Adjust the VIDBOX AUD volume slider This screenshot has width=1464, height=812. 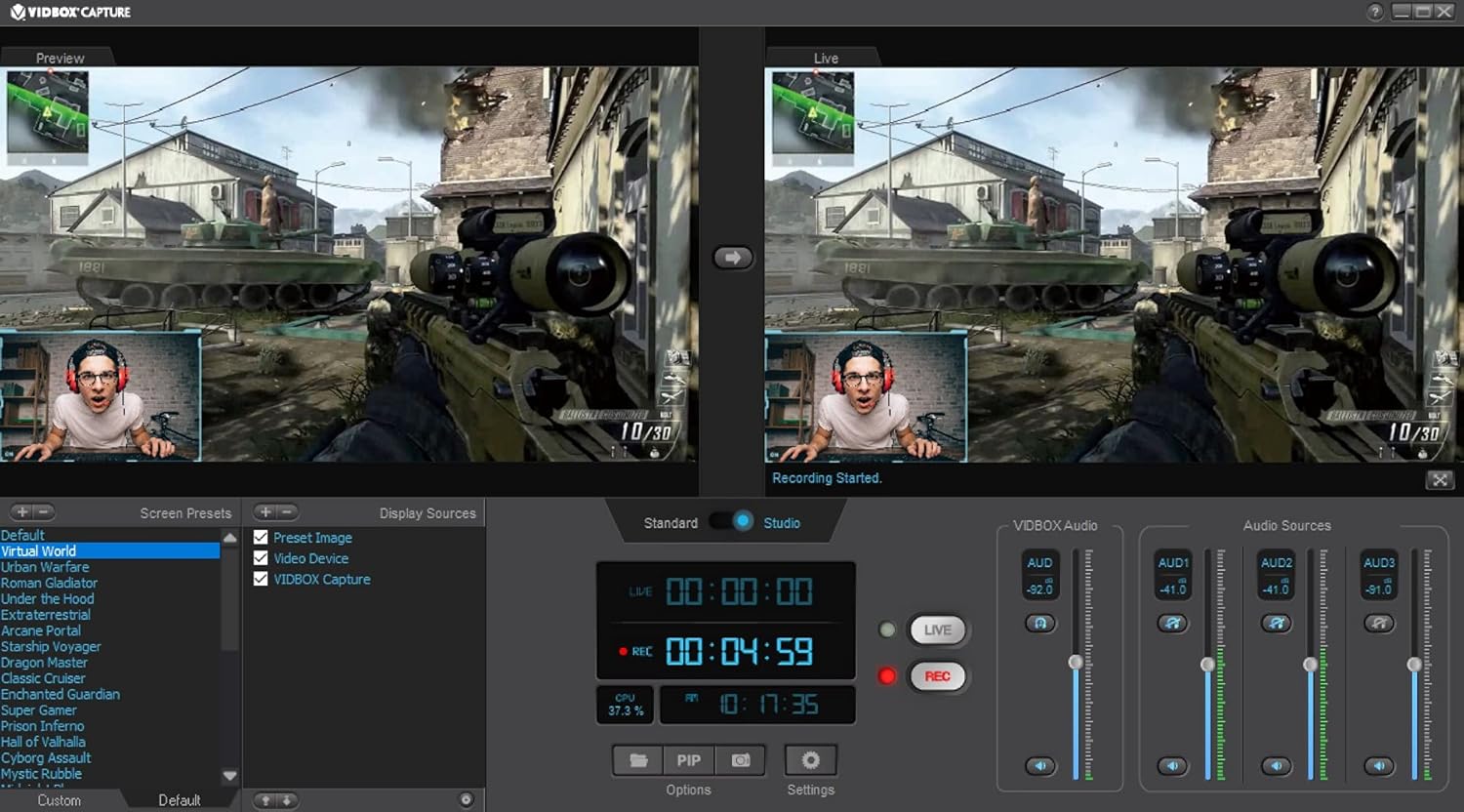click(x=1076, y=662)
